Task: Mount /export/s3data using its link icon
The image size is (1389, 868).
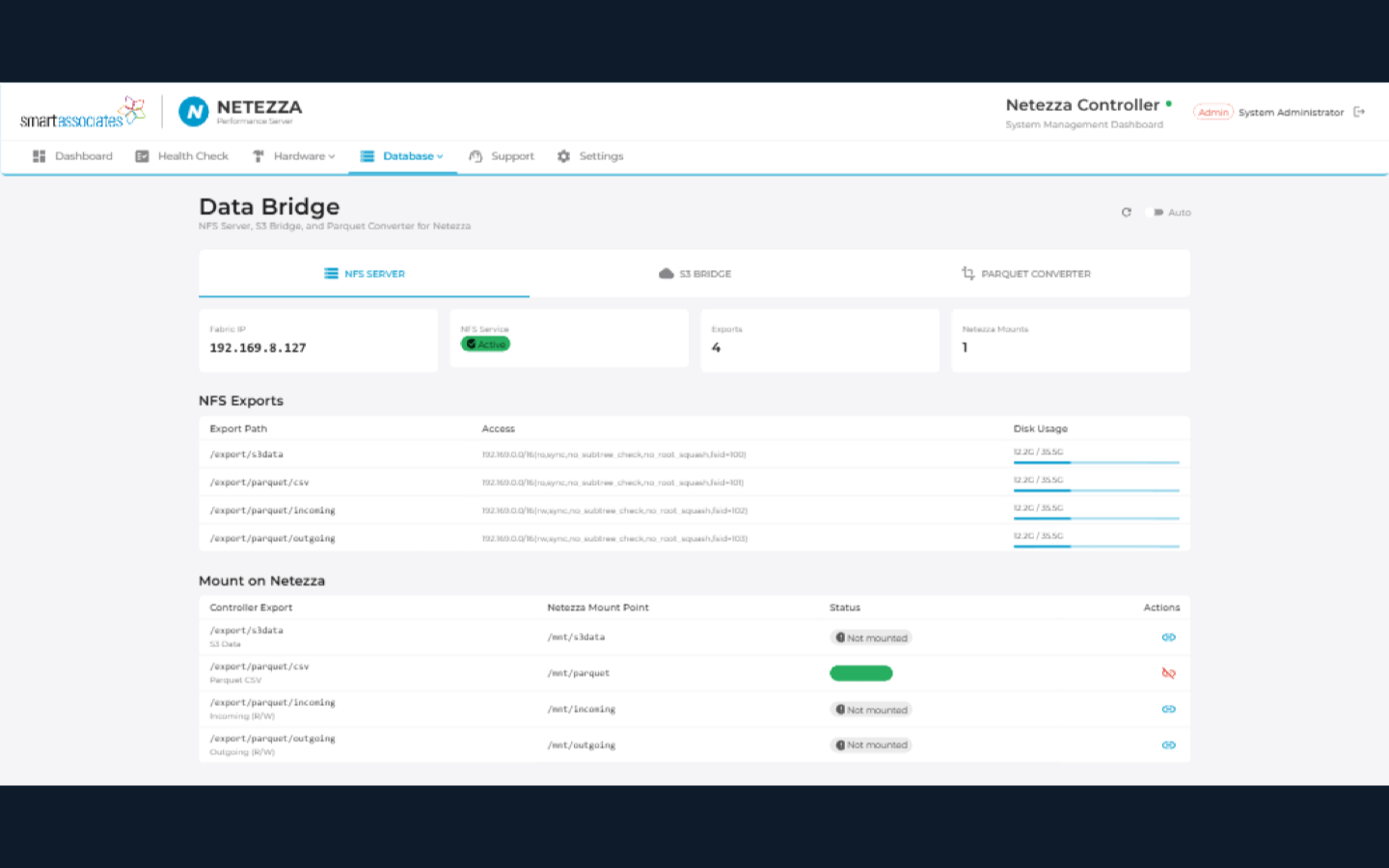Action: click(1168, 637)
